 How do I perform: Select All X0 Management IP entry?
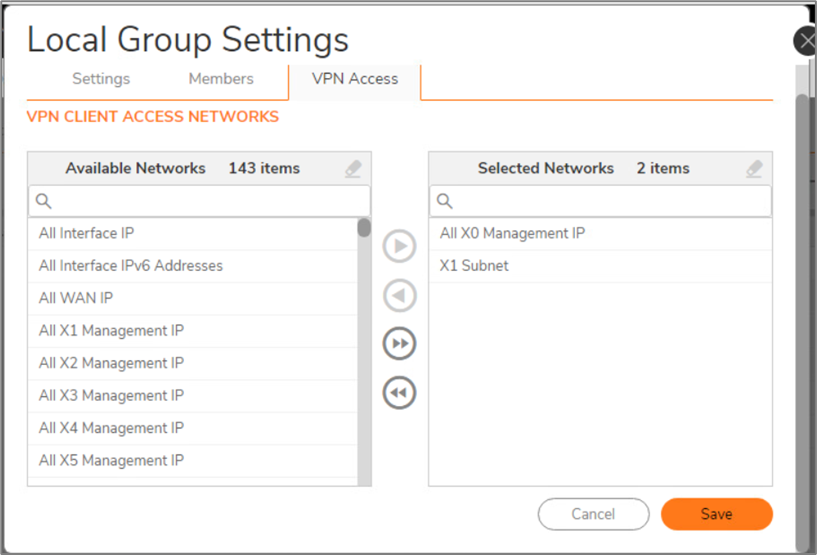tap(512, 234)
